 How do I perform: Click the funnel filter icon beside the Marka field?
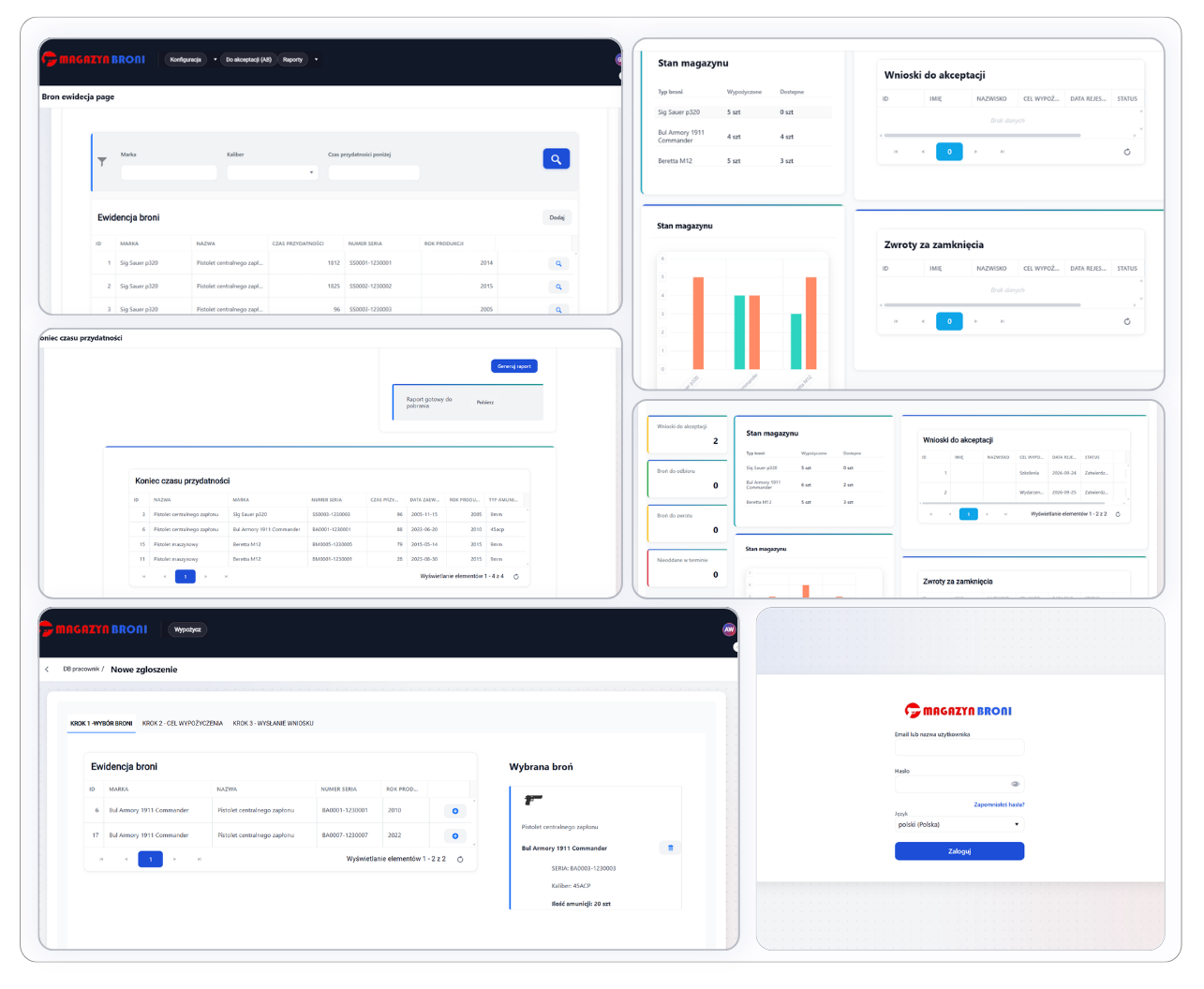pyautogui.click(x=102, y=161)
